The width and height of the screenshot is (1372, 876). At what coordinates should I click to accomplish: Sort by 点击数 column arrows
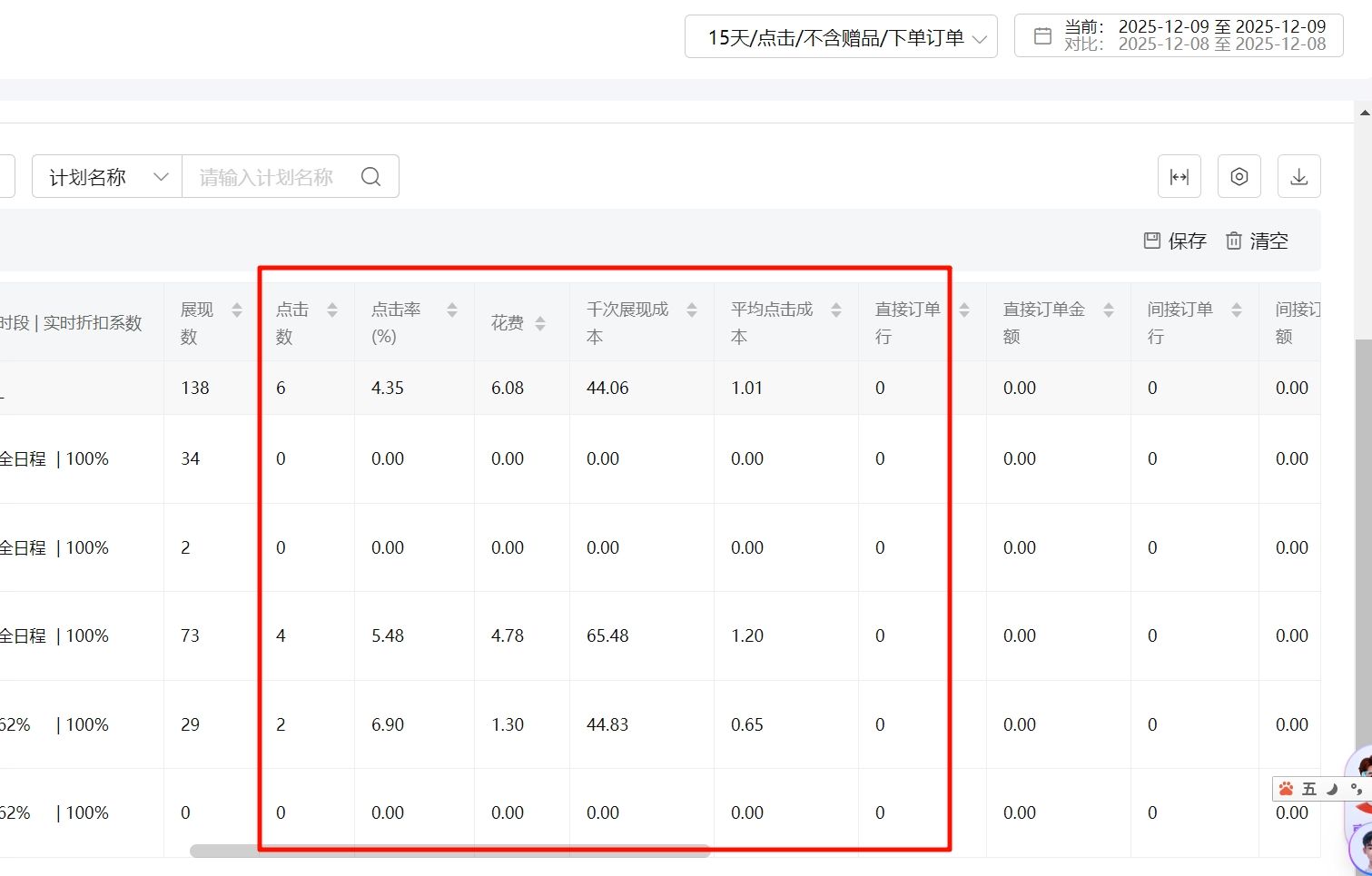pyautogui.click(x=332, y=310)
